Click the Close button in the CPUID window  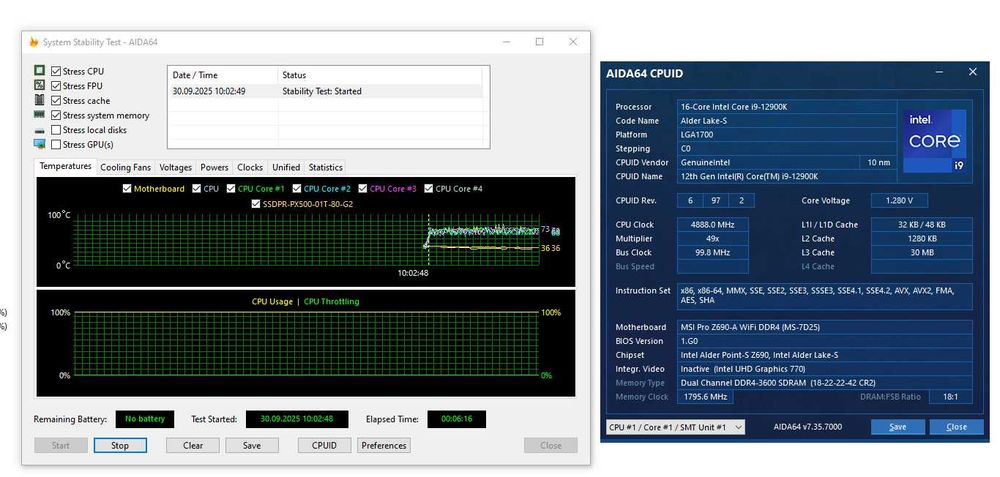pos(956,427)
